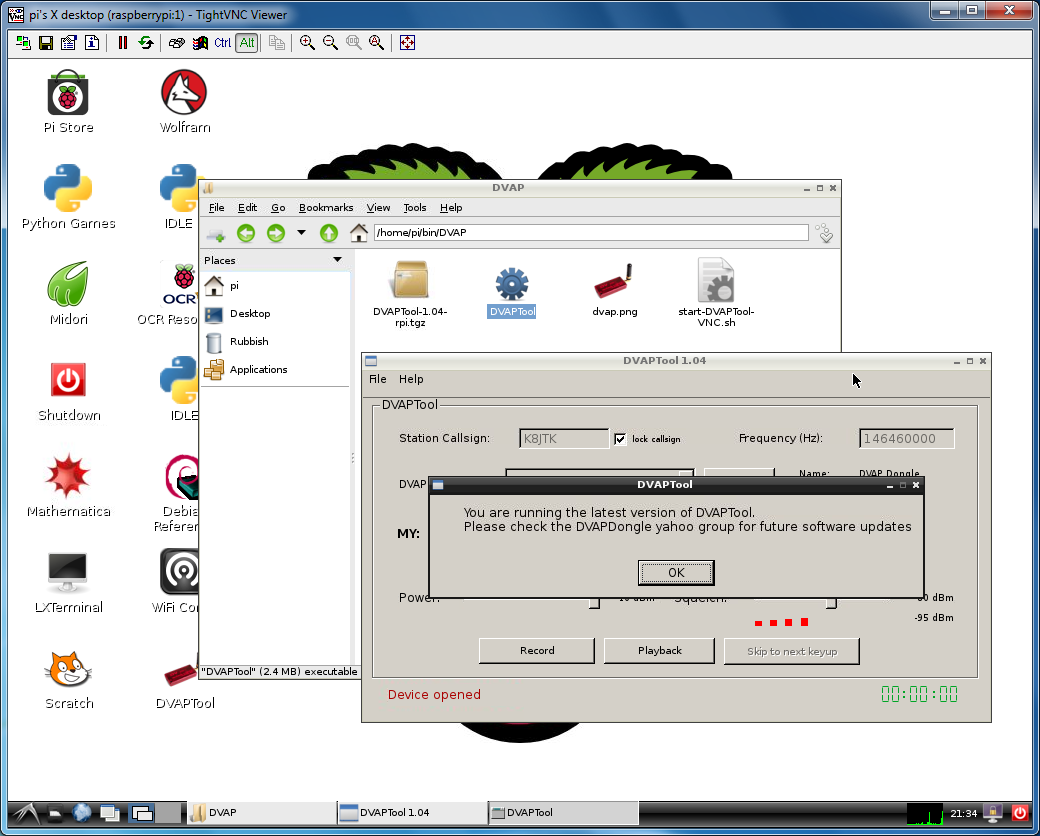Click the Auto zoom magnifier icon
The height and width of the screenshot is (836, 1040).
click(x=376, y=43)
